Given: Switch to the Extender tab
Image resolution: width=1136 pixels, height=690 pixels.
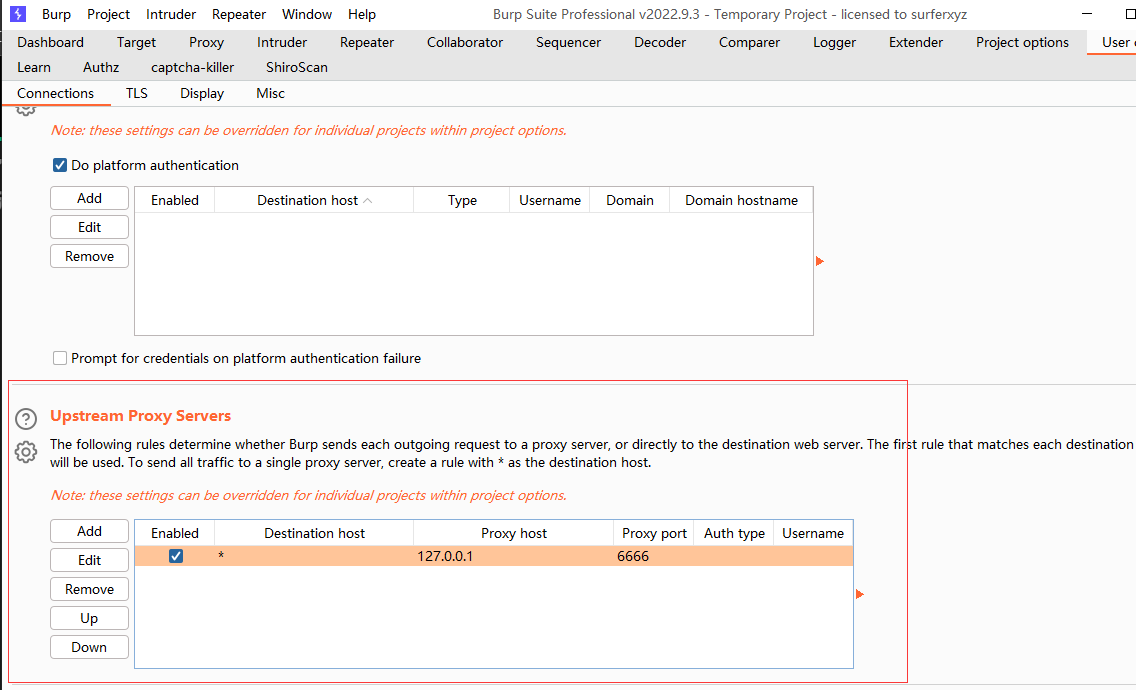Looking at the screenshot, I should (916, 42).
